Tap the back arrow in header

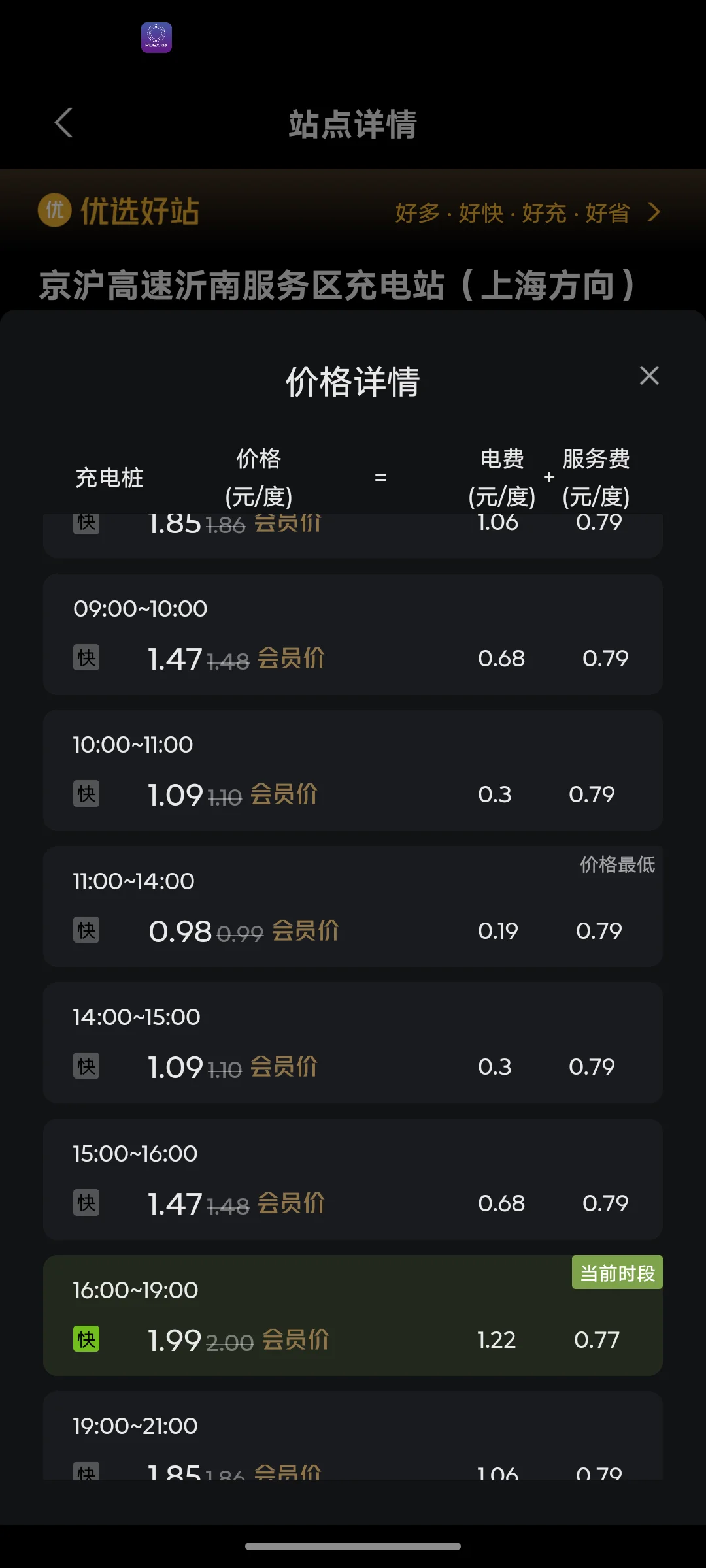pyautogui.click(x=63, y=123)
